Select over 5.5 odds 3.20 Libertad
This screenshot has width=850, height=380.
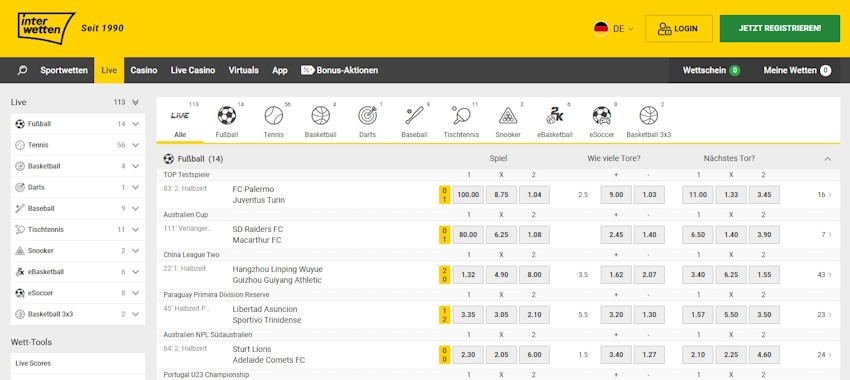pyautogui.click(x=616, y=315)
